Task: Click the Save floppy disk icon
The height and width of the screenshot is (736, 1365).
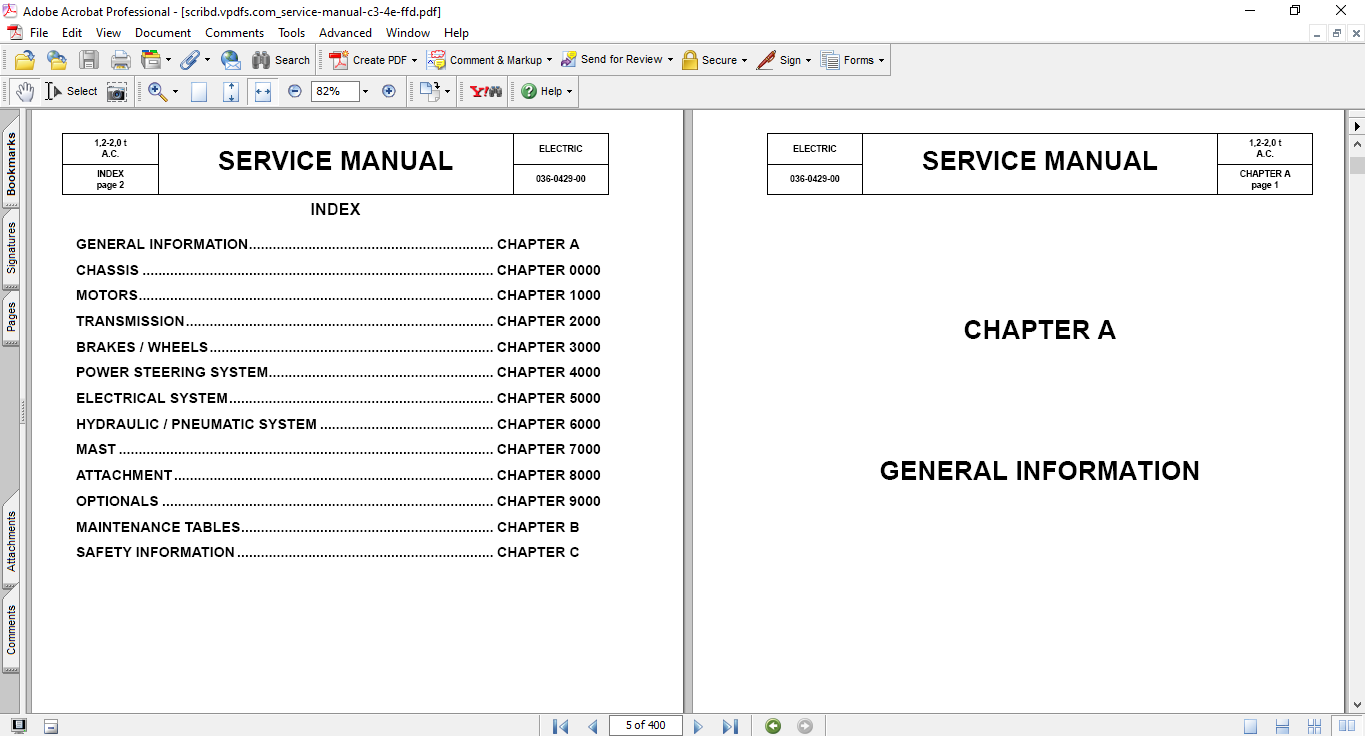Action: pos(89,60)
